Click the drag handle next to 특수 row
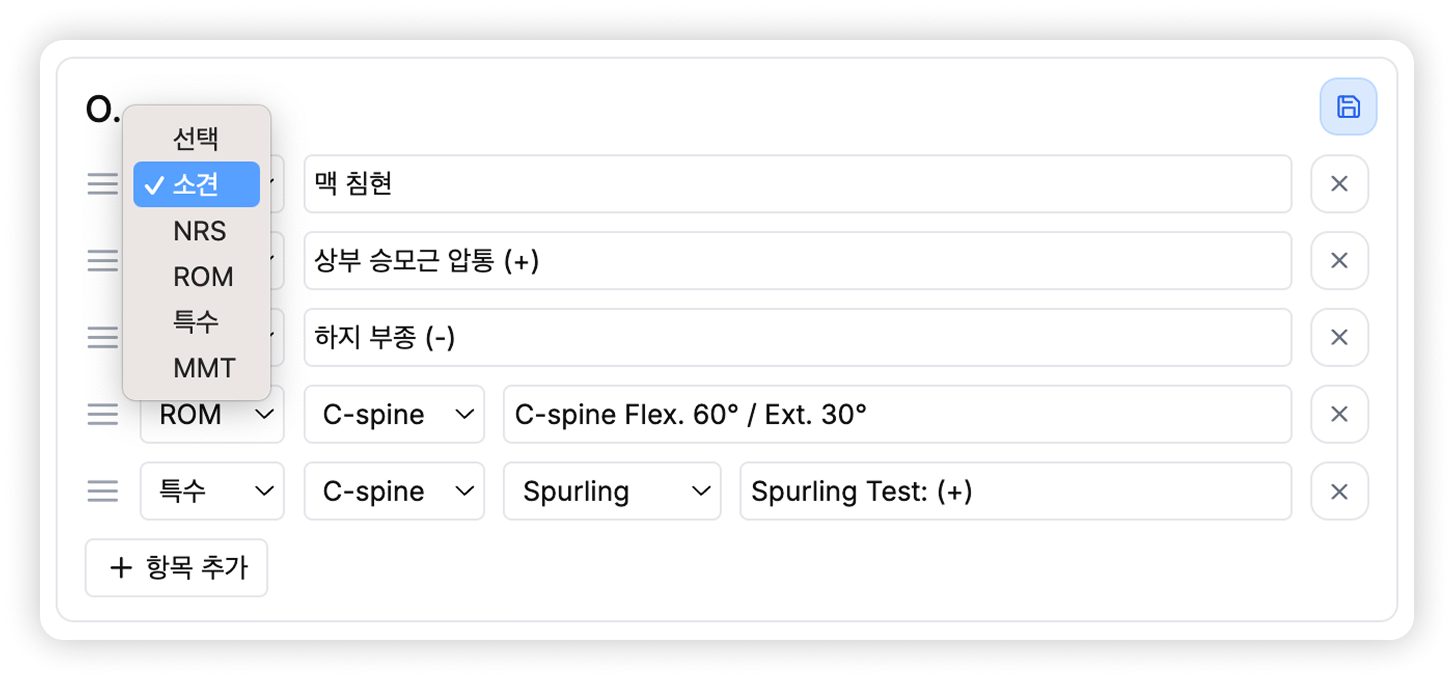 coord(102,491)
